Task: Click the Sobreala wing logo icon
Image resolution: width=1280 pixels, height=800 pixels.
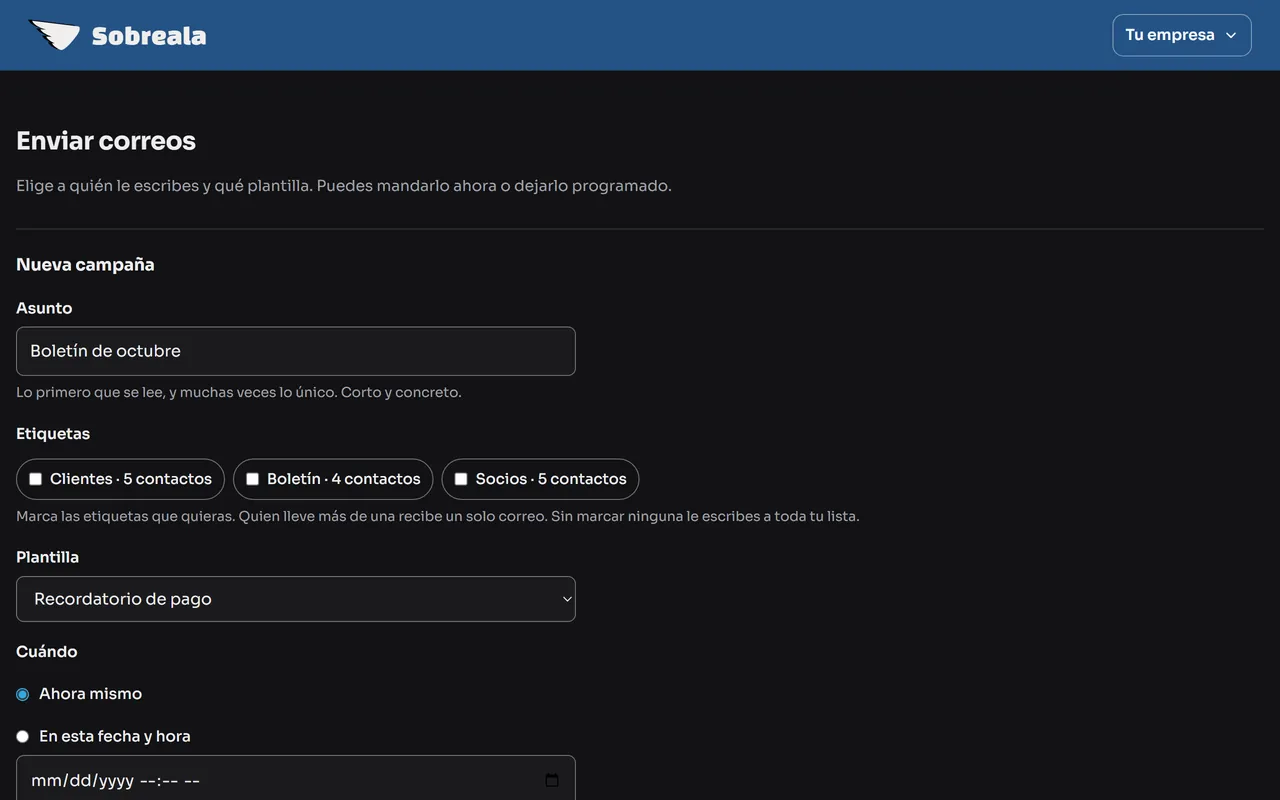Action: point(54,35)
